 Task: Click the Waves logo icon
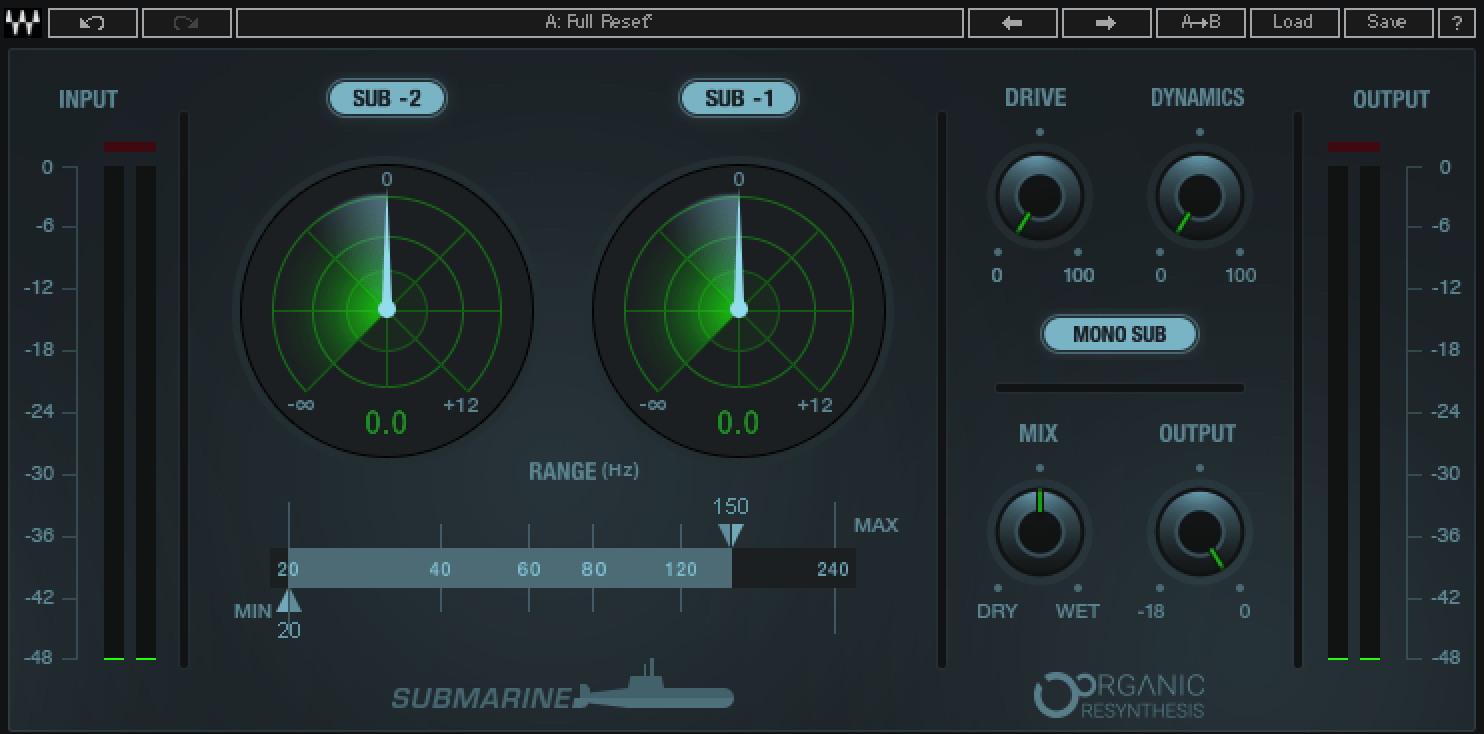(x=22, y=22)
